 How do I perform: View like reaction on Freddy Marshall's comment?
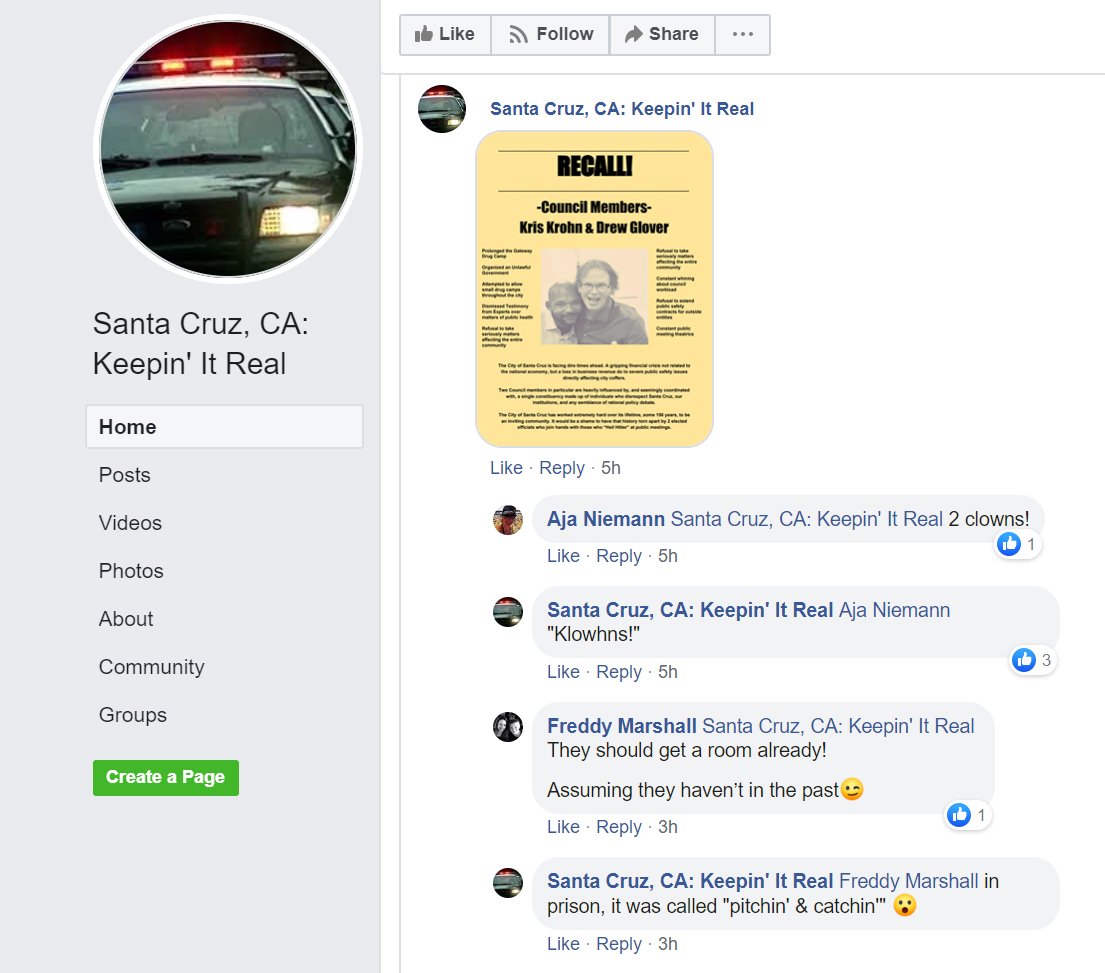pos(968,815)
